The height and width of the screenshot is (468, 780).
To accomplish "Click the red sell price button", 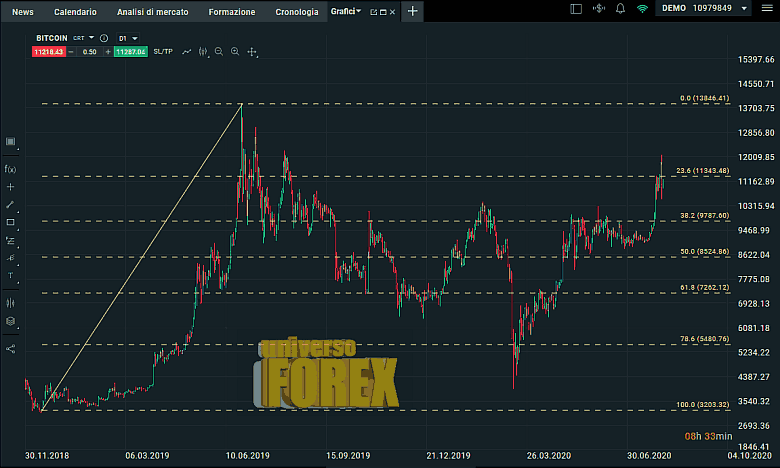I will tap(48, 51).
